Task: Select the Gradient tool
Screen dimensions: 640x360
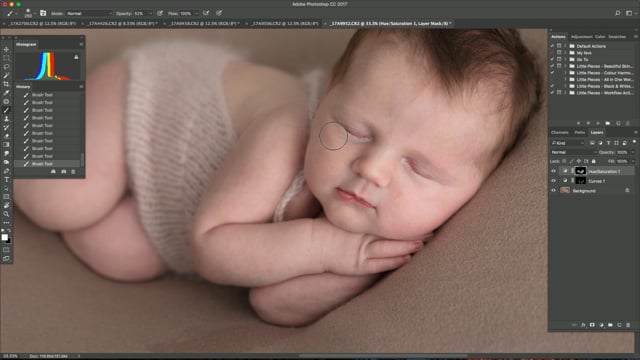Action: coord(6,144)
